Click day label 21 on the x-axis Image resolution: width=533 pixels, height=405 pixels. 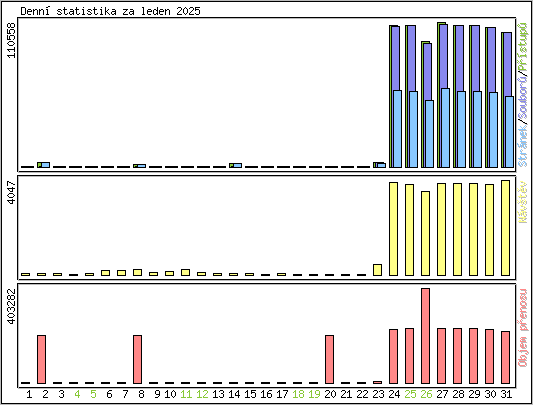click(346, 394)
